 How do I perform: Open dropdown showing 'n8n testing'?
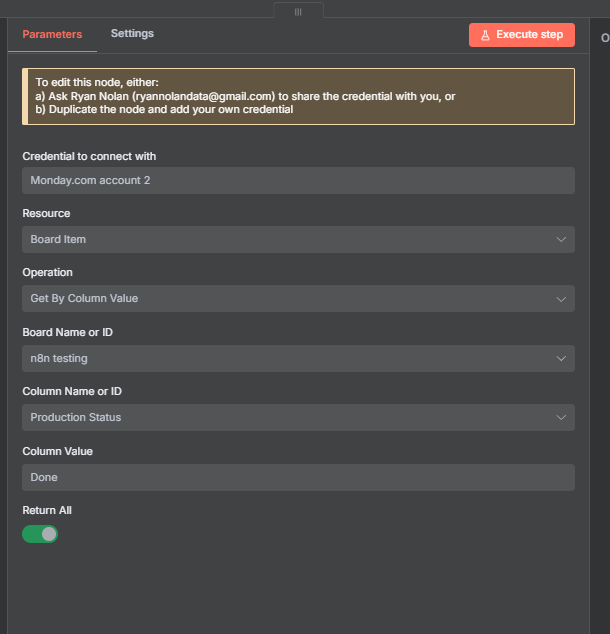click(x=290, y=358)
